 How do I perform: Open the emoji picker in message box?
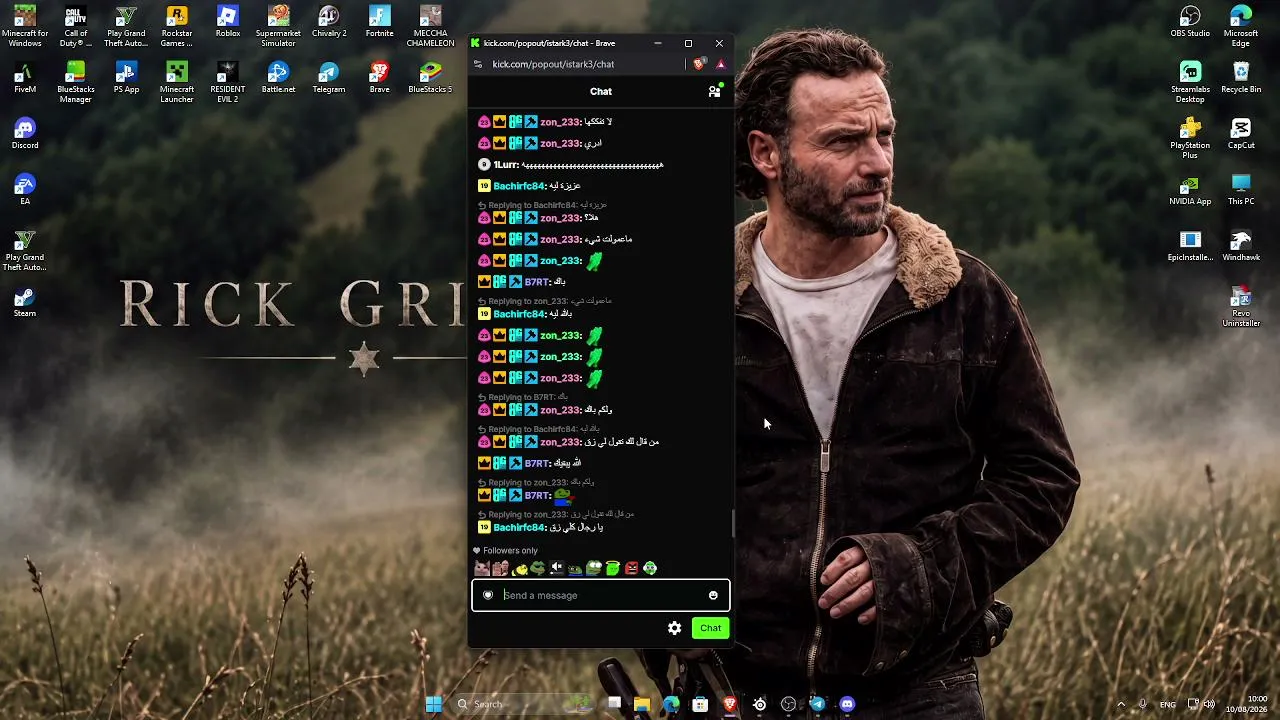[x=713, y=595]
